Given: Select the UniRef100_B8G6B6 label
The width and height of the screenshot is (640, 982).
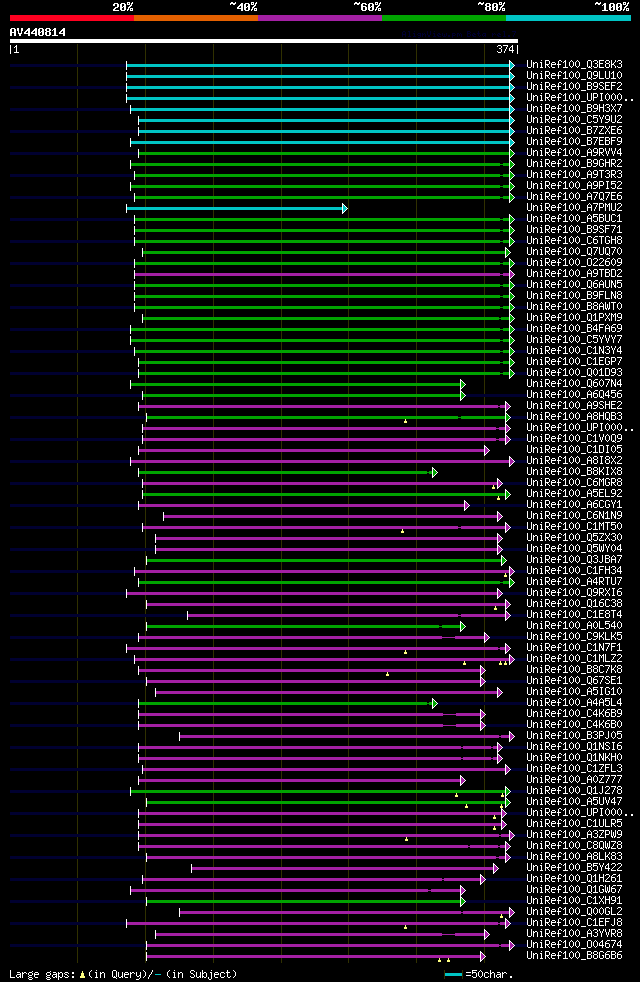Looking at the screenshot, I should 574,956.
